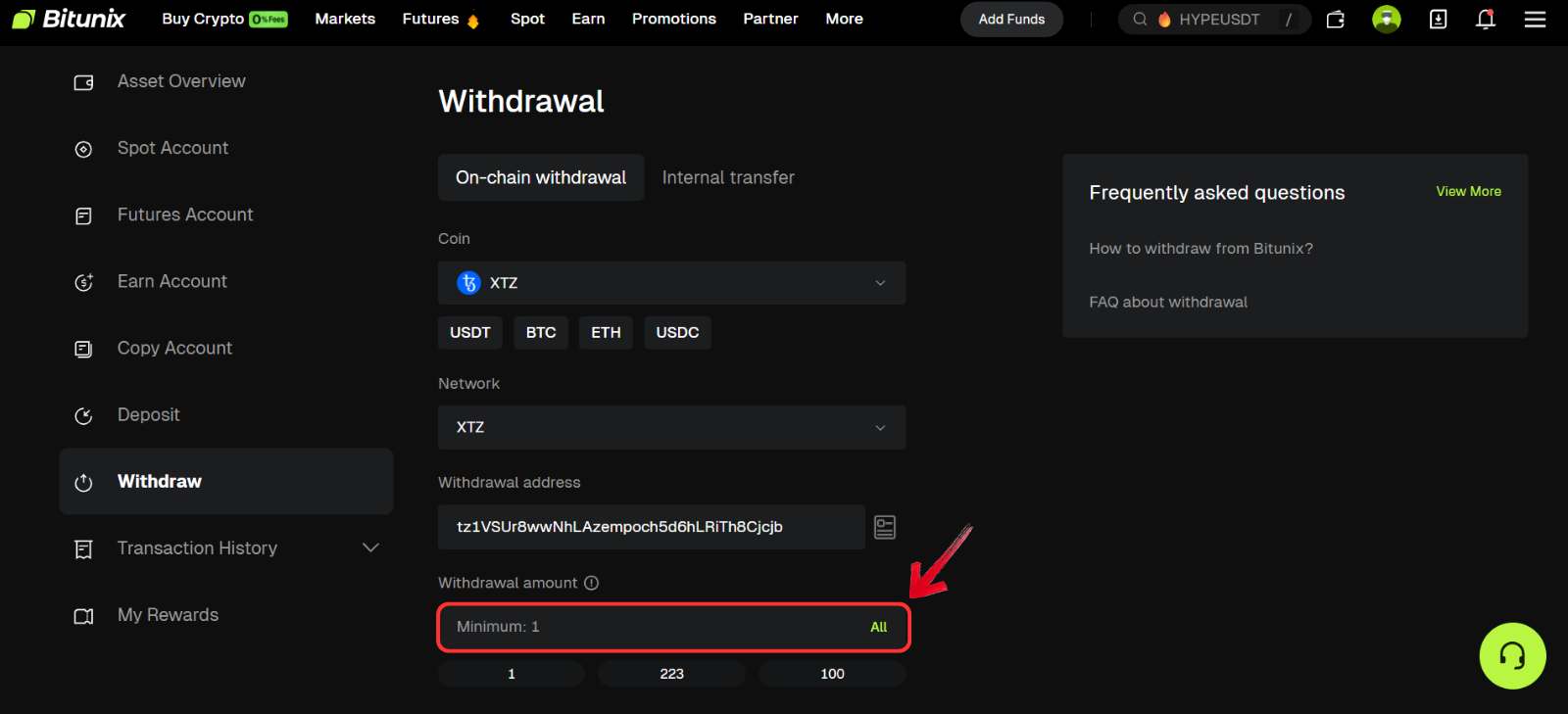Click the Copy Account sidebar icon
Image resolution: width=1568 pixels, height=714 pixels.
(x=84, y=349)
